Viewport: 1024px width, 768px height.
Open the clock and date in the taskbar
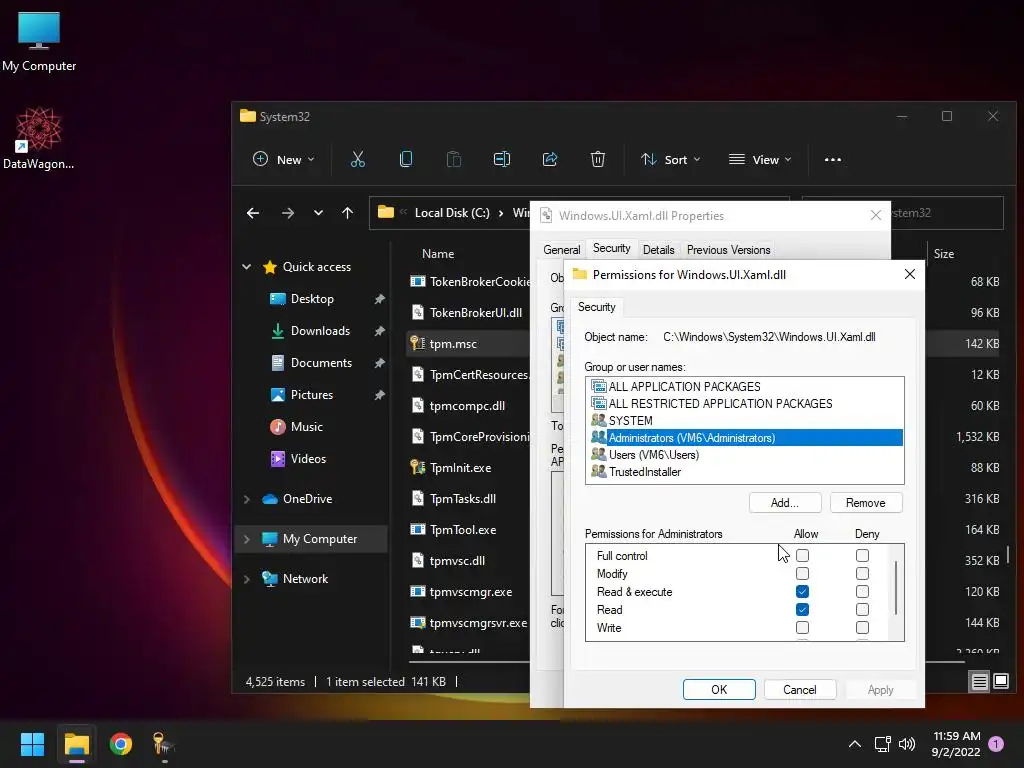[956, 744]
